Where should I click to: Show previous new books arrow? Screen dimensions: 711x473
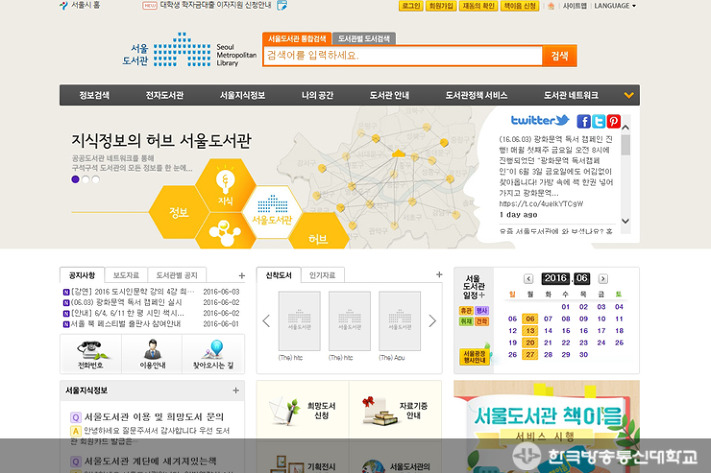click(266, 321)
